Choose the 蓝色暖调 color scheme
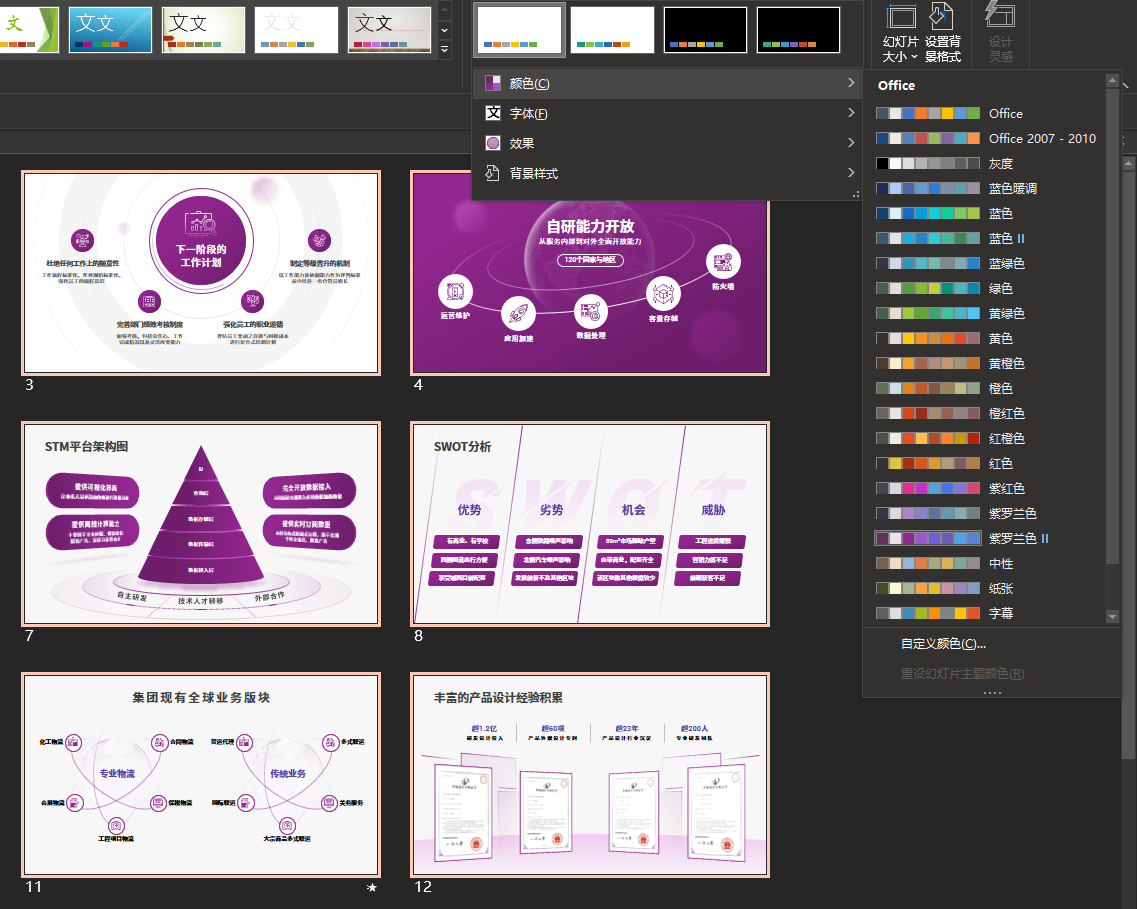 (985, 188)
